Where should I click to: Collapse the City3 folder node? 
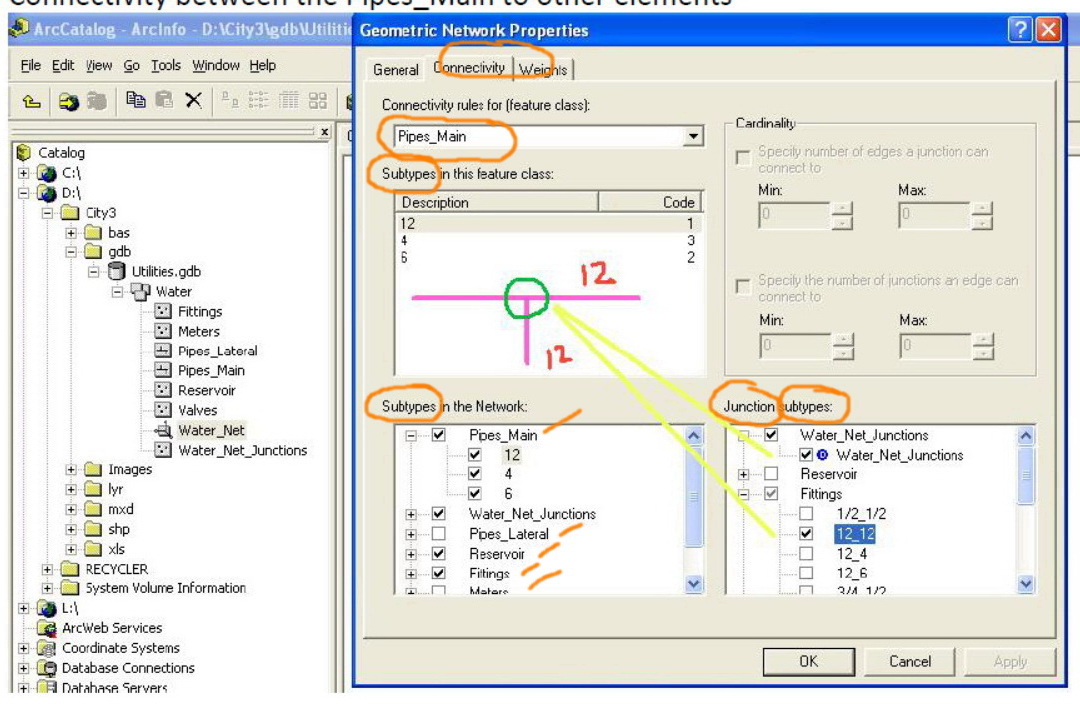pyautogui.click(x=47, y=213)
